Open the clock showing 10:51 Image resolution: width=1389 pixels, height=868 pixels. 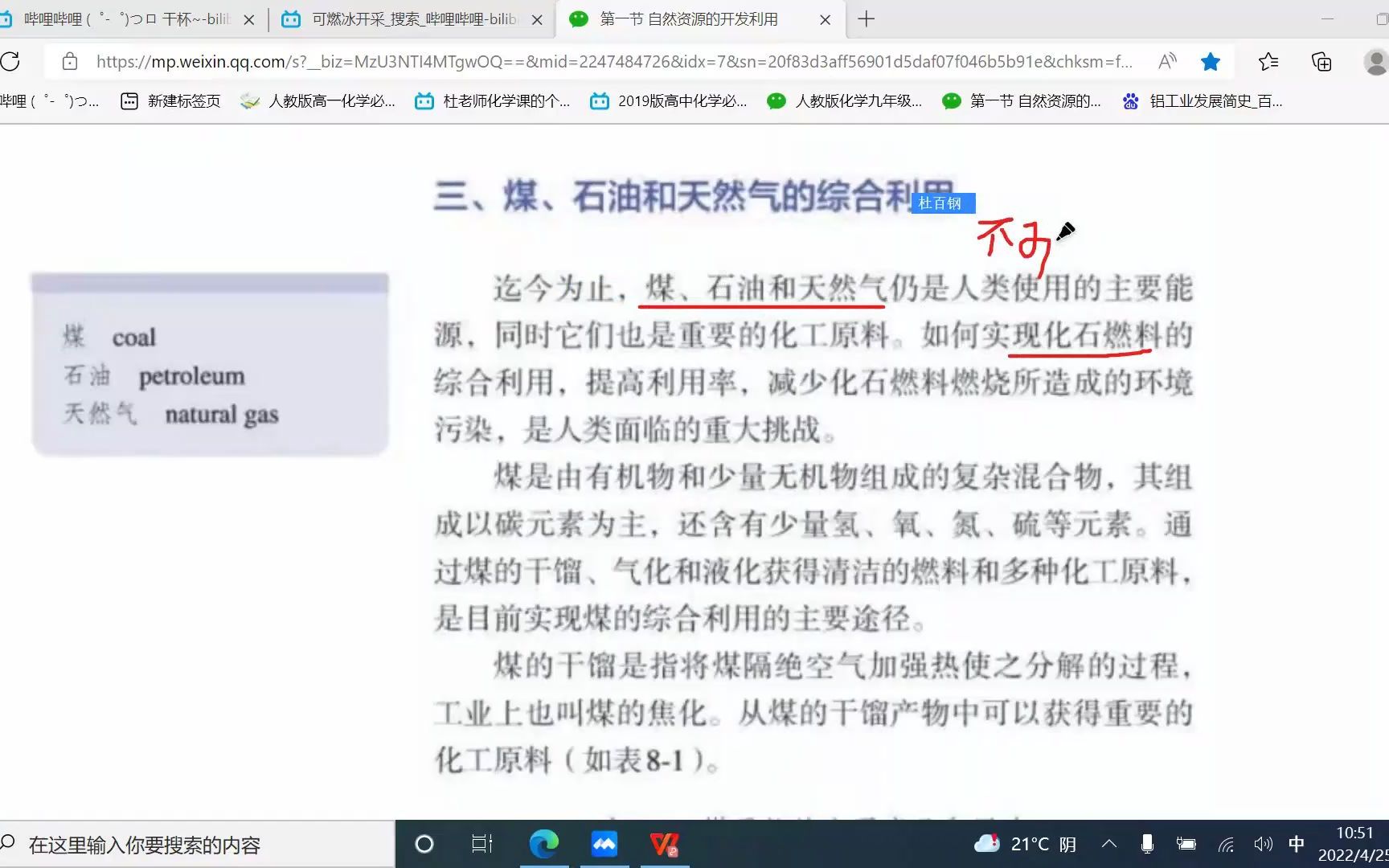(1354, 844)
